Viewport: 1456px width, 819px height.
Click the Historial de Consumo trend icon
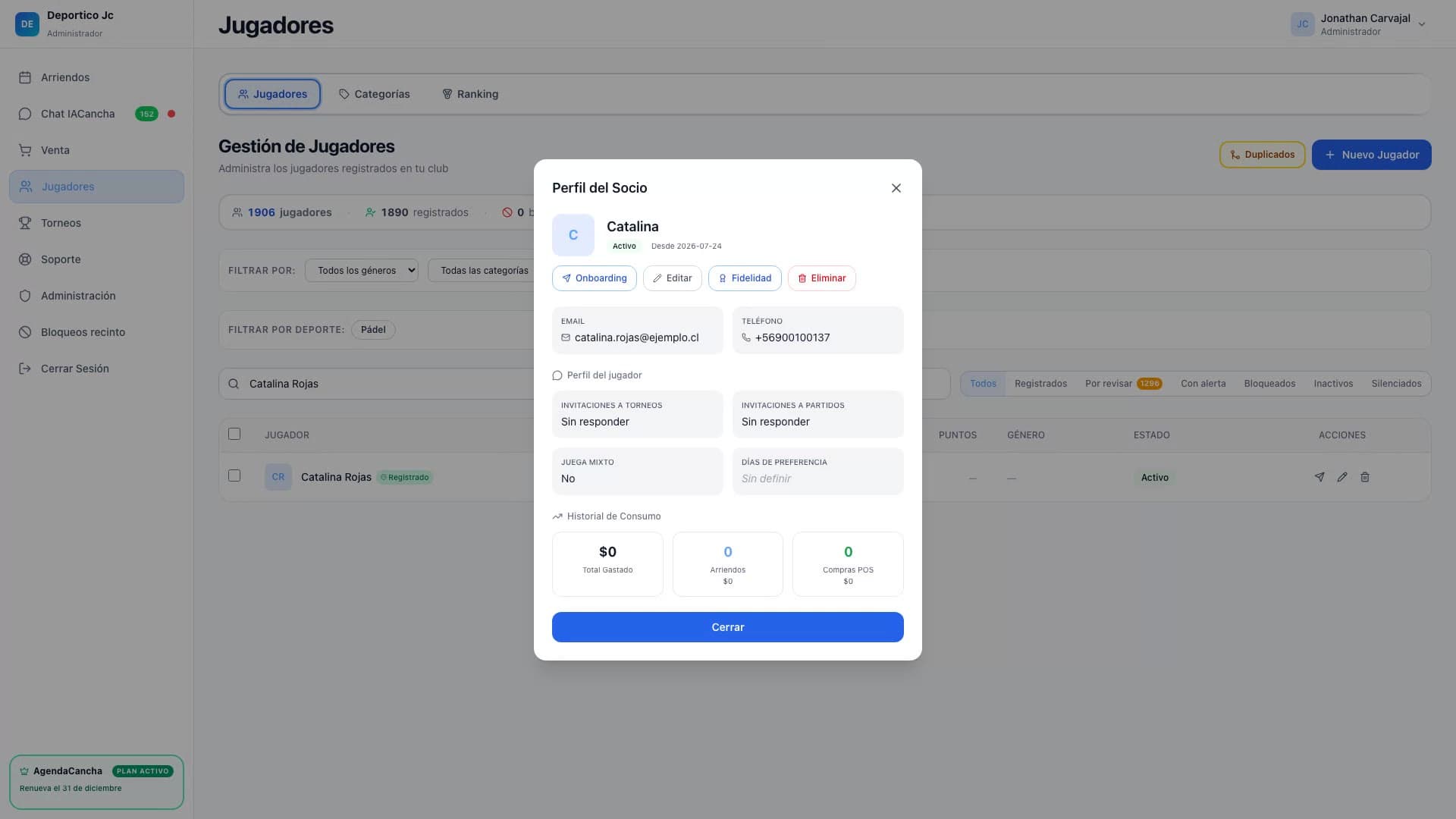click(557, 516)
